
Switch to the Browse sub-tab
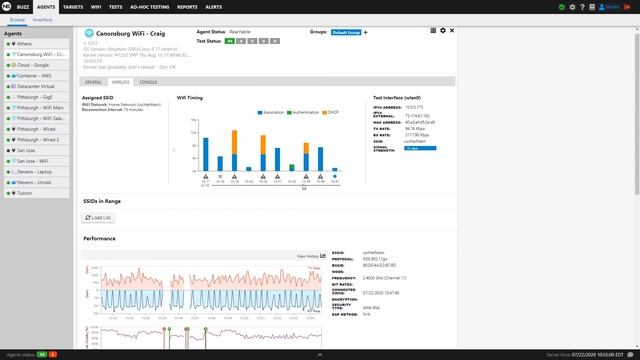click(x=18, y=20)
